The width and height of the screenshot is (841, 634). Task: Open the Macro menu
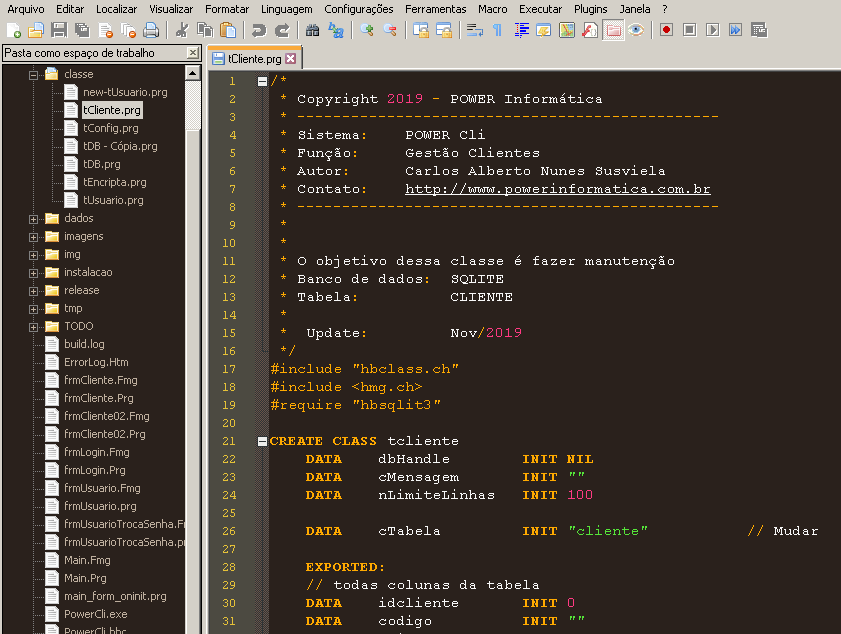(492, 9)
